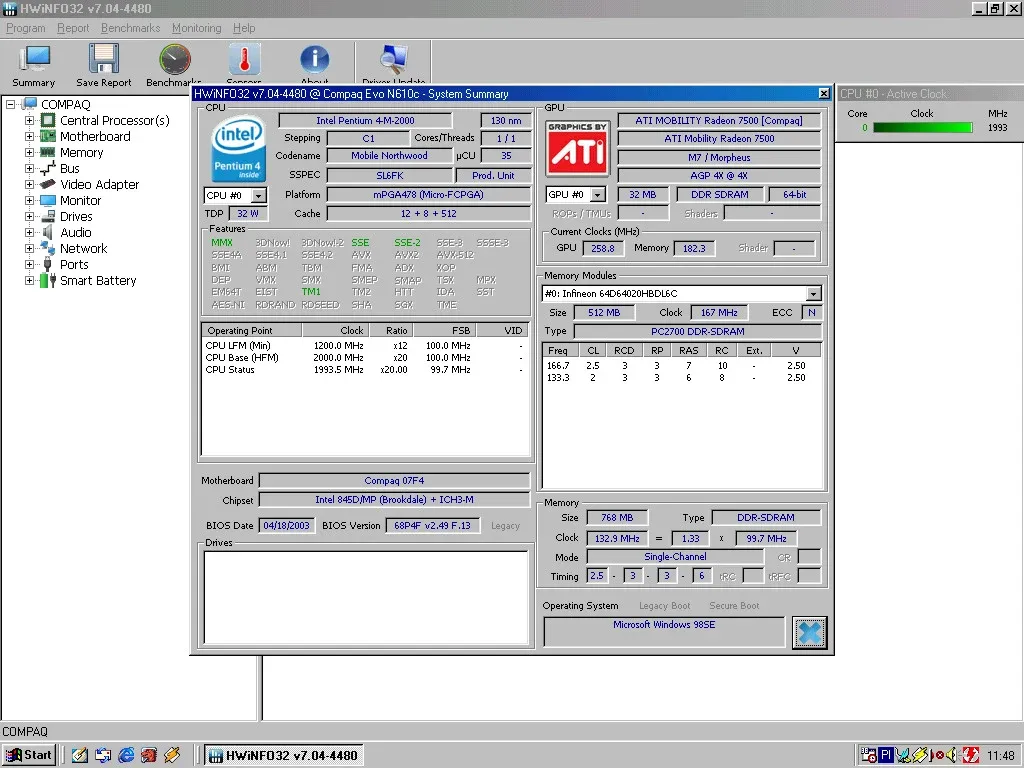Click Show Desktop quick launch icon
This screenshot has width=1024, height=768.
point(80,755)
